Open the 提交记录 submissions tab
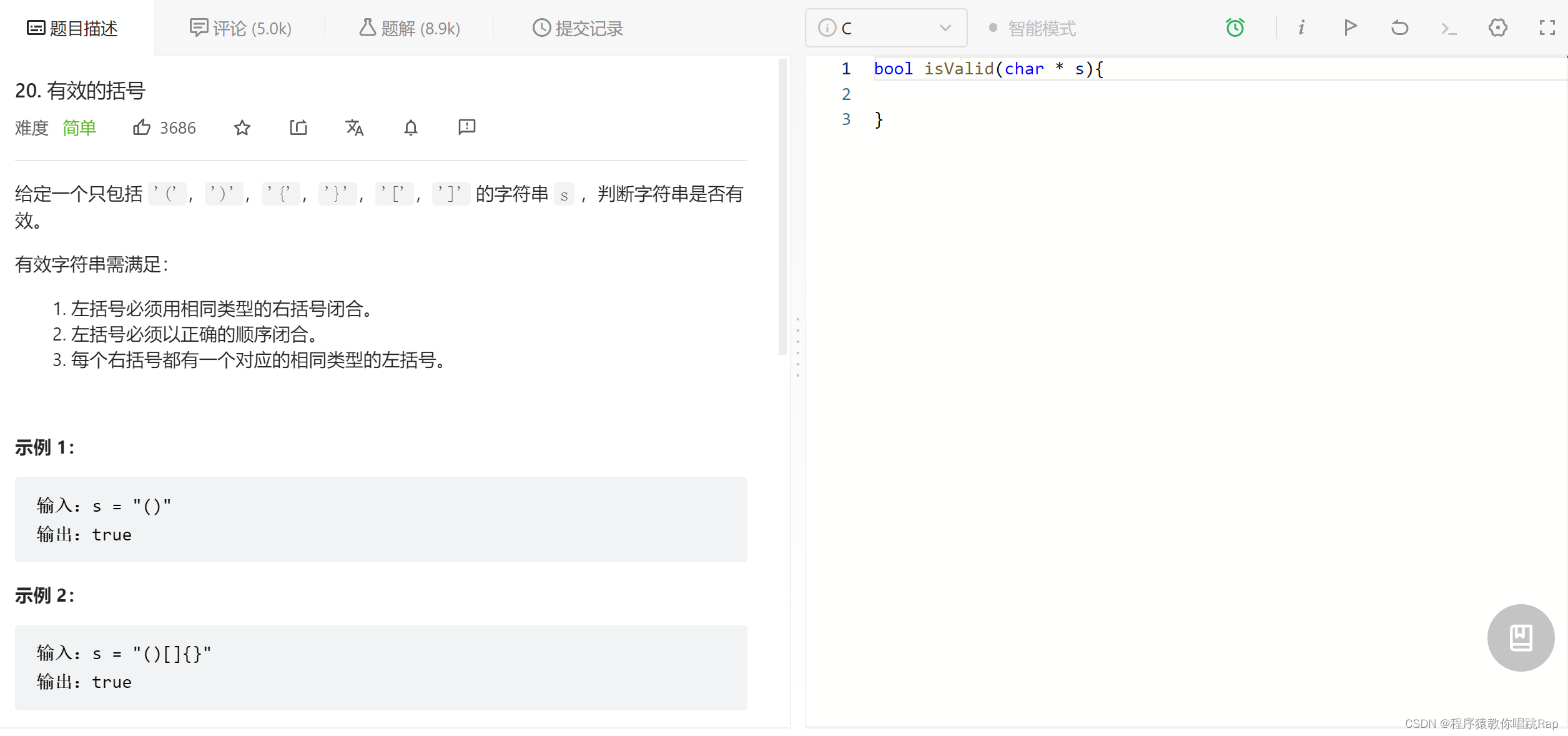 pyautogui.click(x=578, y=28)
